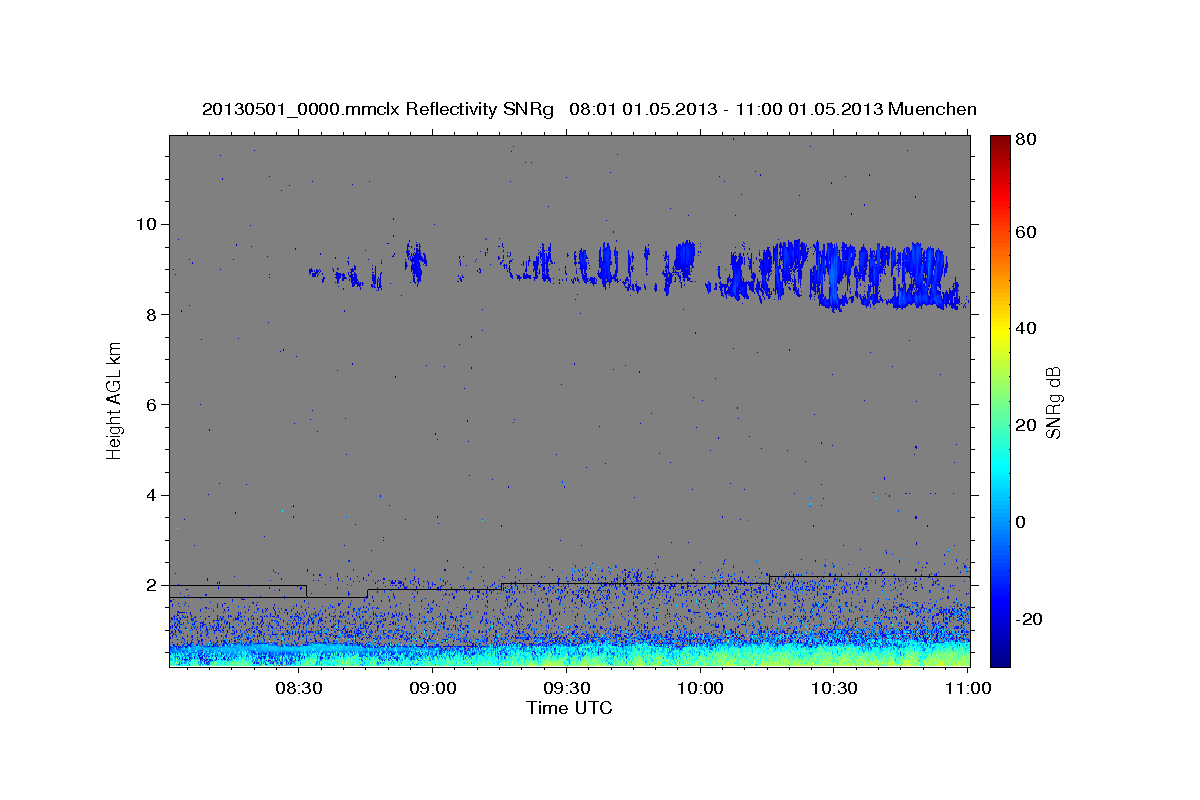The width and height of the screenshot is (1200, 800).
Task: Click the 09:30 time tick label
Action: pyautogui.click(x=567, y=688)
